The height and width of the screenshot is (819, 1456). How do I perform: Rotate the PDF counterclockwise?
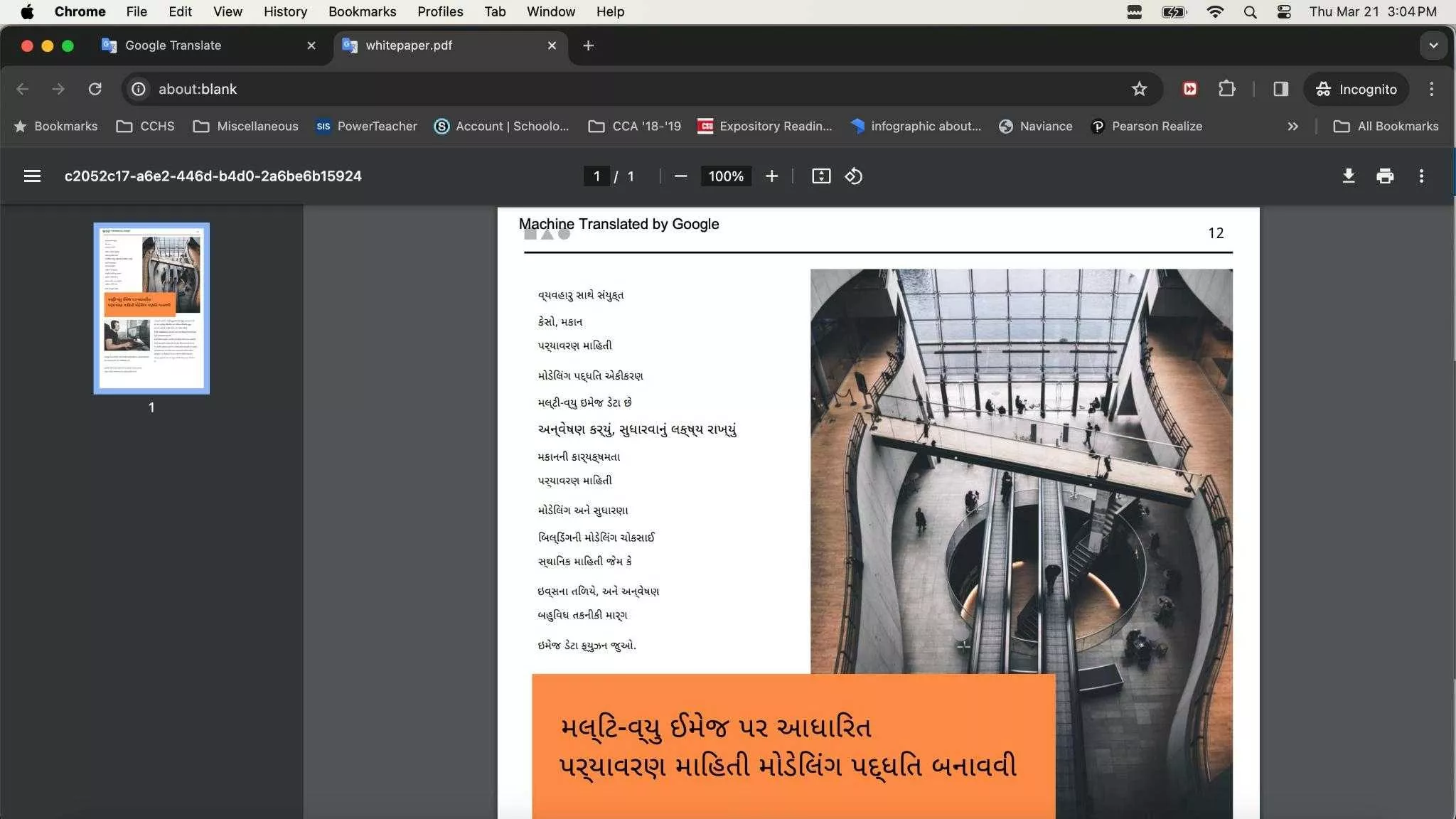pyautogui.click(x=853, y=176)
